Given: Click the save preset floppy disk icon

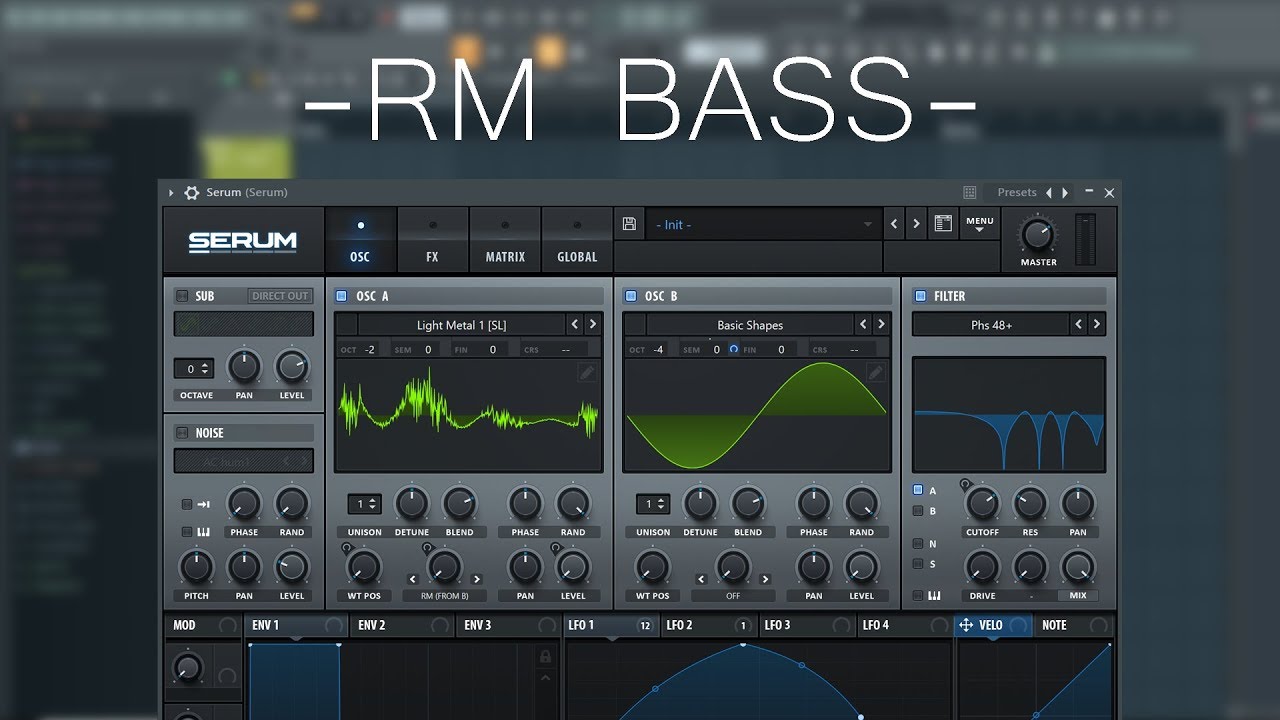Looking at the screenshot, I should (x=629, y=224).
